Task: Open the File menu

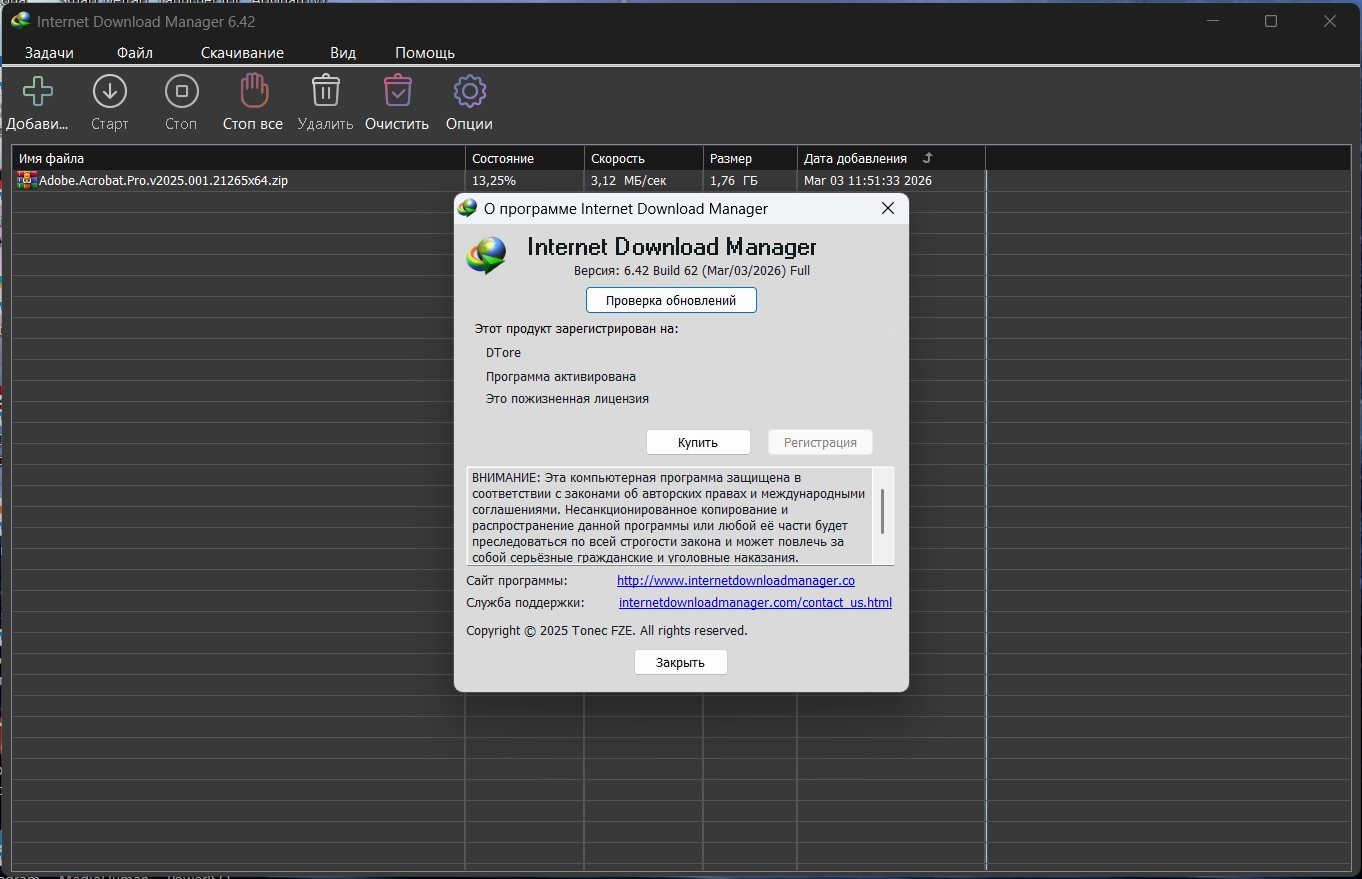Action: pyautogui.click(x=135, y=53)
